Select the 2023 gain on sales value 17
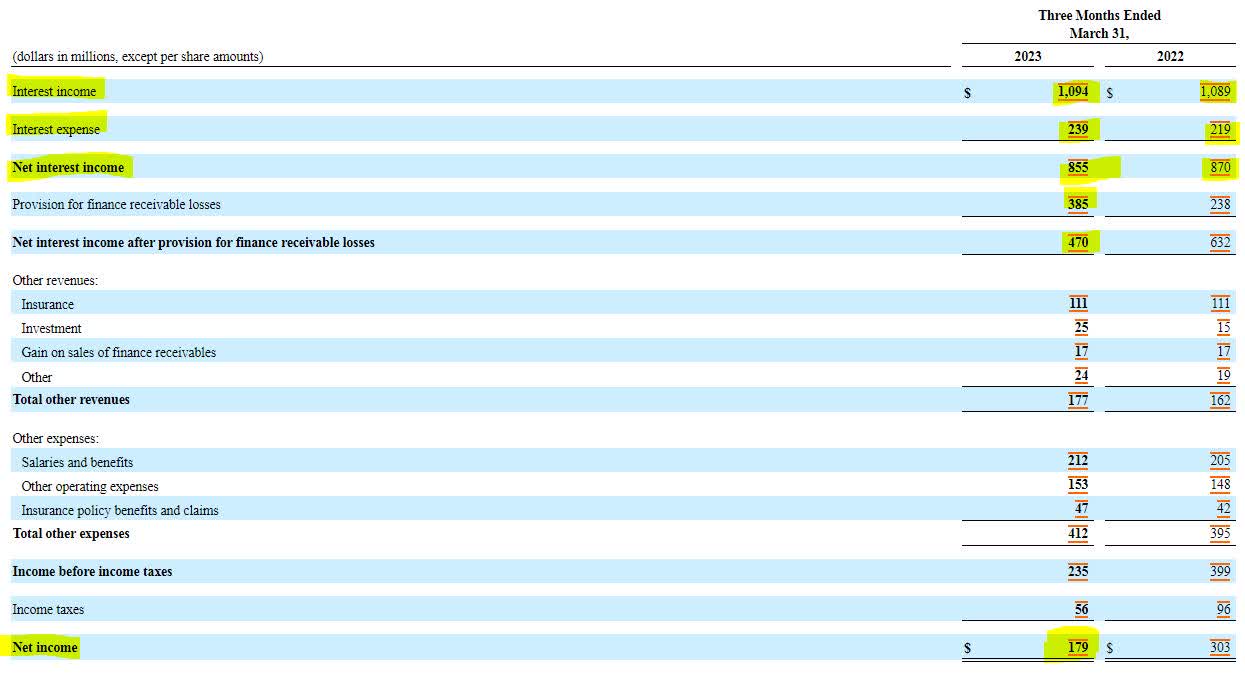 pyautogui.click(x=1082, y=351)
